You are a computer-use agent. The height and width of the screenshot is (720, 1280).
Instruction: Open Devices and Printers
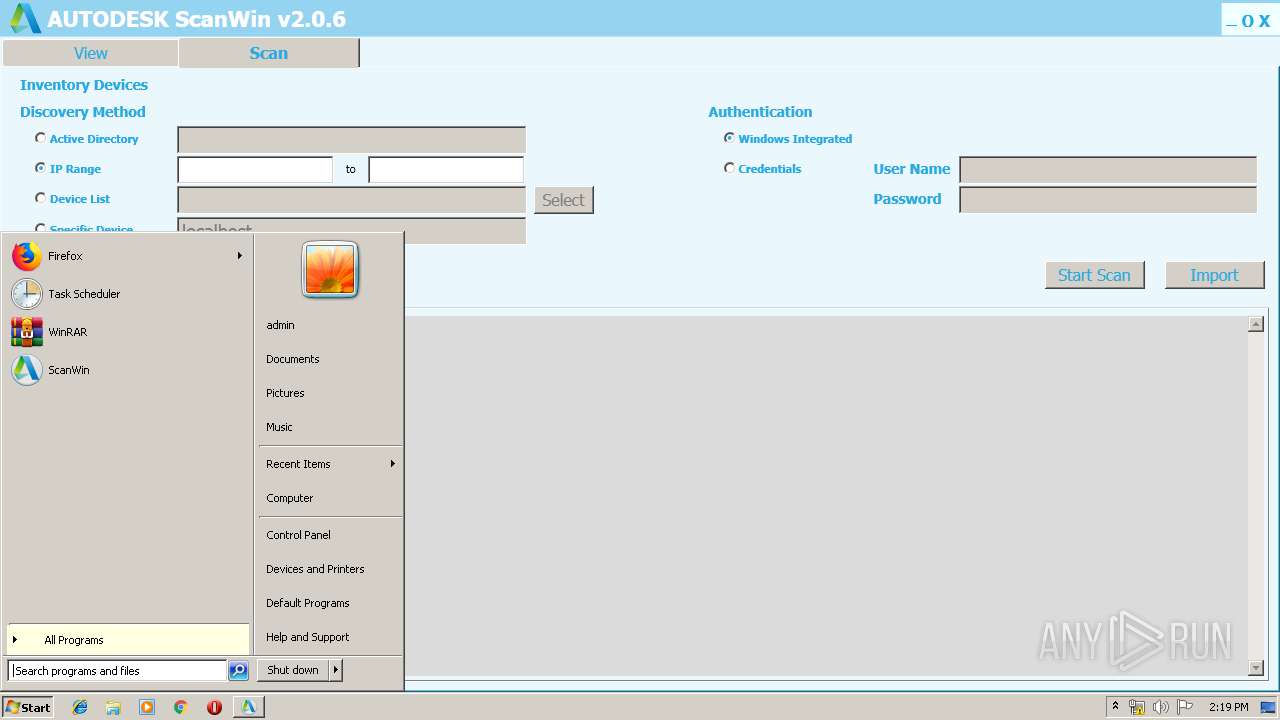pyautogui.click(x=315, y=569)
